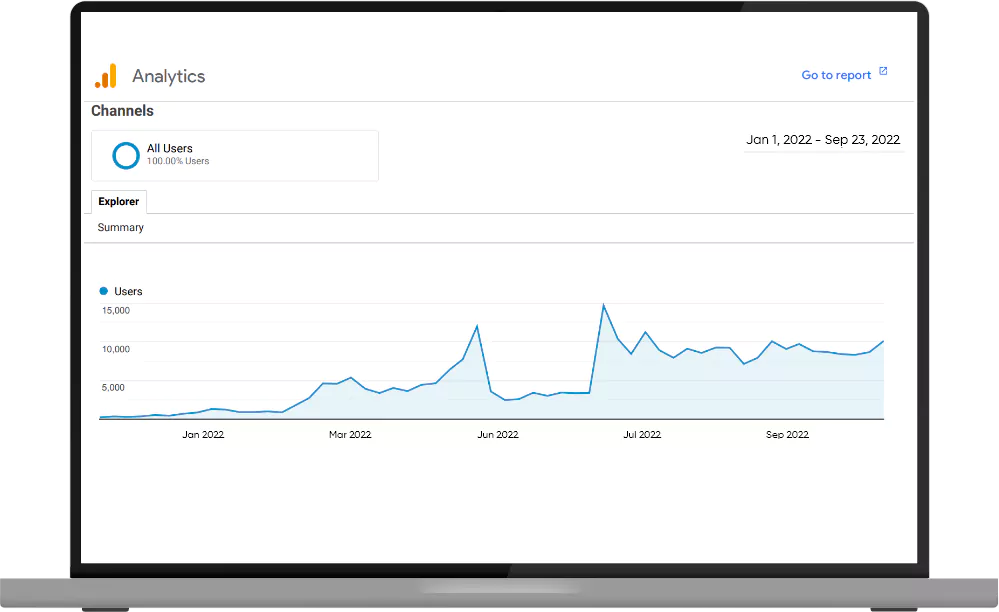
Task: Click the All Users donut segment icon
Action: pyautogui.click(x=125, y=155)
